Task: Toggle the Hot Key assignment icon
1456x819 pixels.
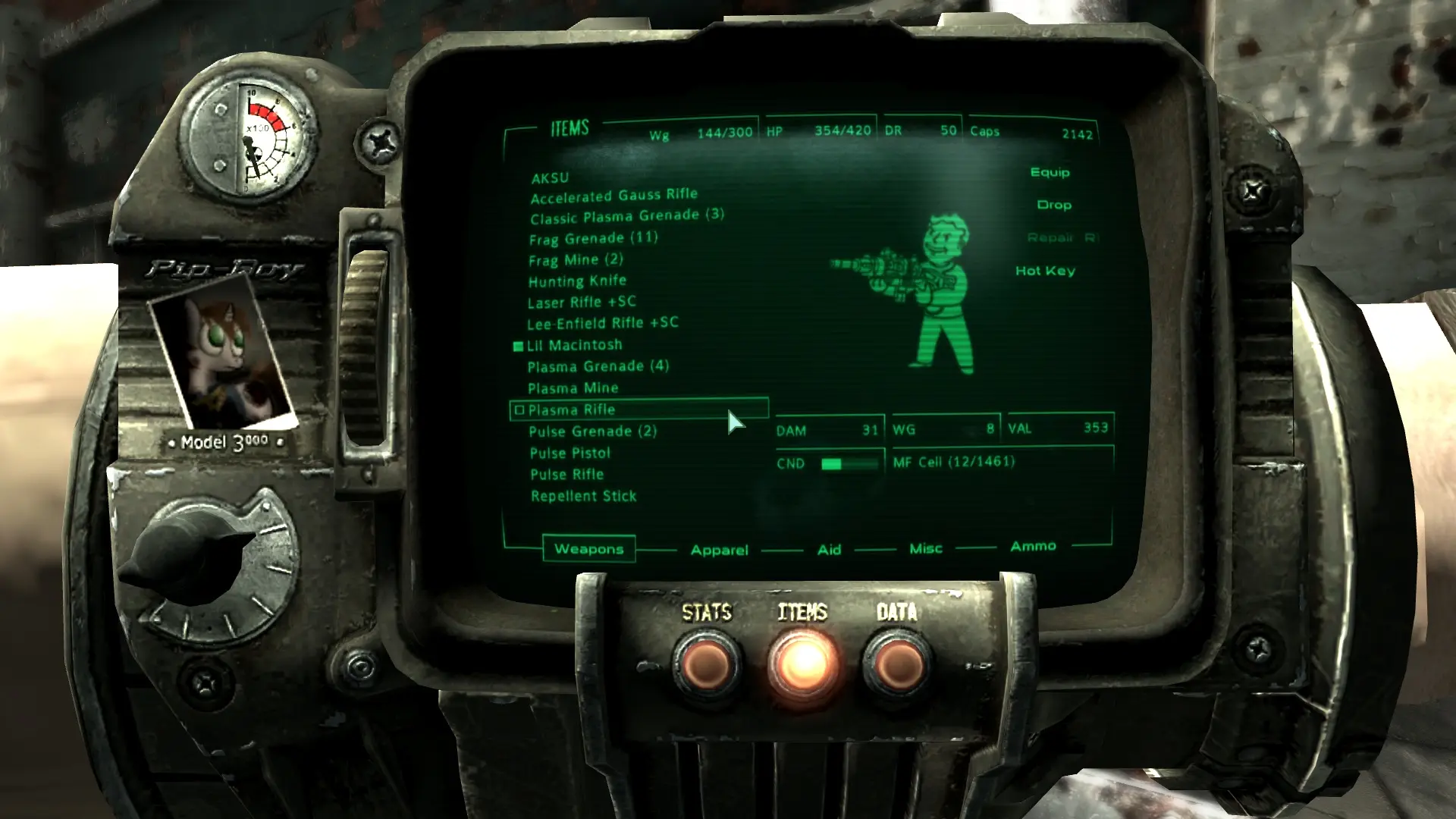Action: click(x=1046, y=270)
